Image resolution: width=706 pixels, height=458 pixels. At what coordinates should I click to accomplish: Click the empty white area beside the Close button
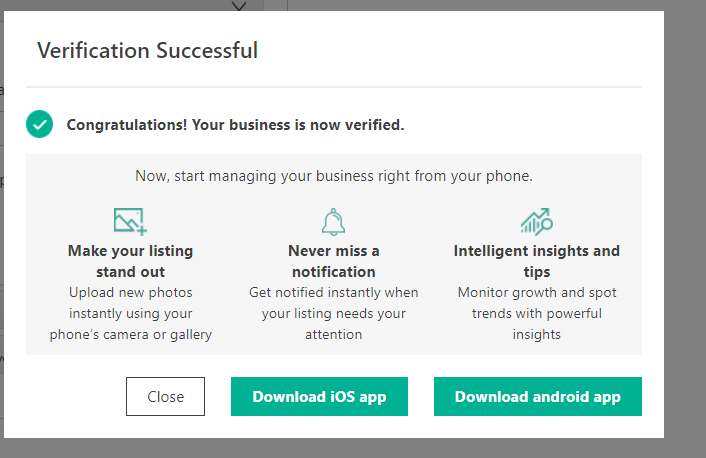(72, 396)
